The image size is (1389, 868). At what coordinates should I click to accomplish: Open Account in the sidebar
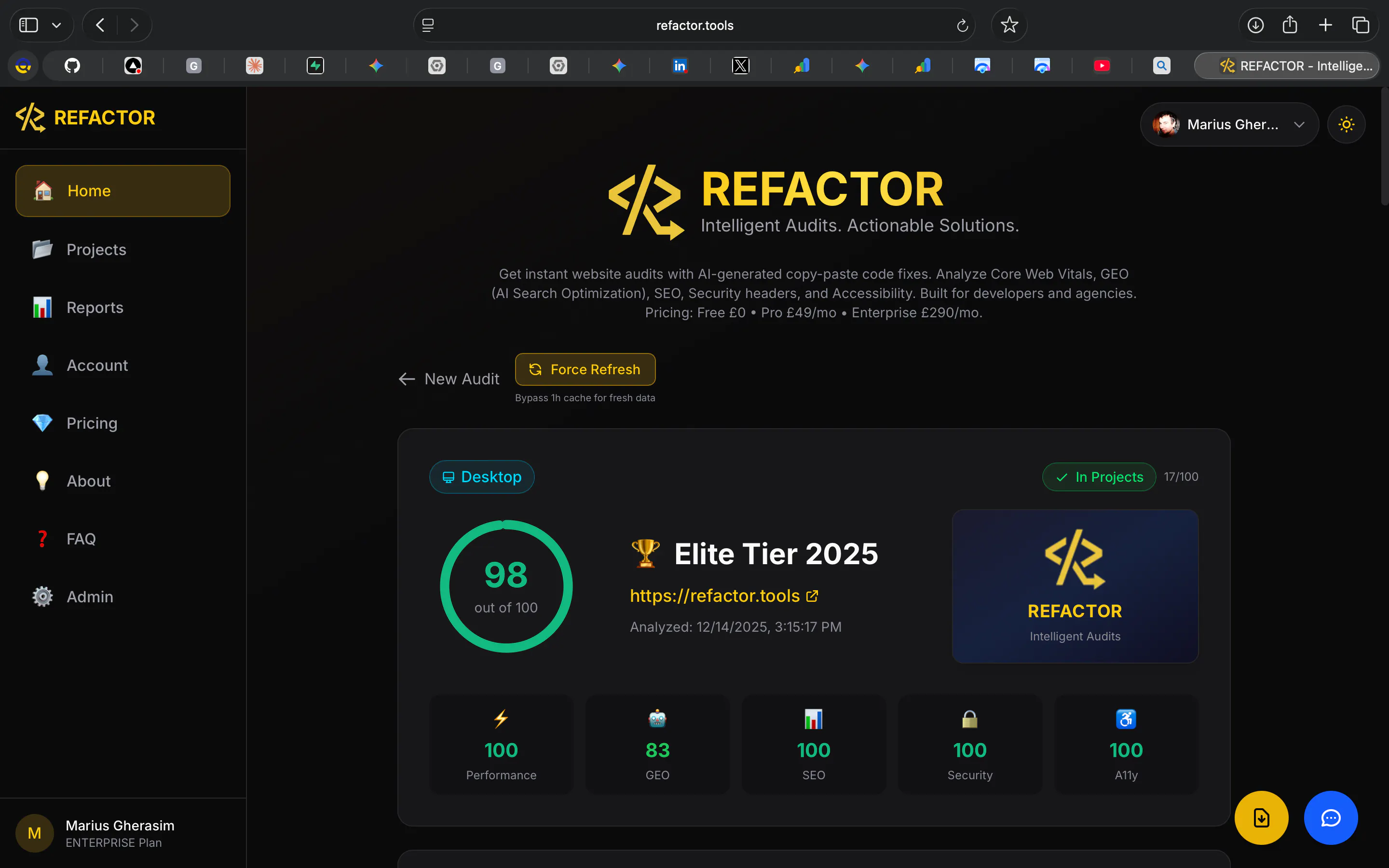(x=123, y=365)
